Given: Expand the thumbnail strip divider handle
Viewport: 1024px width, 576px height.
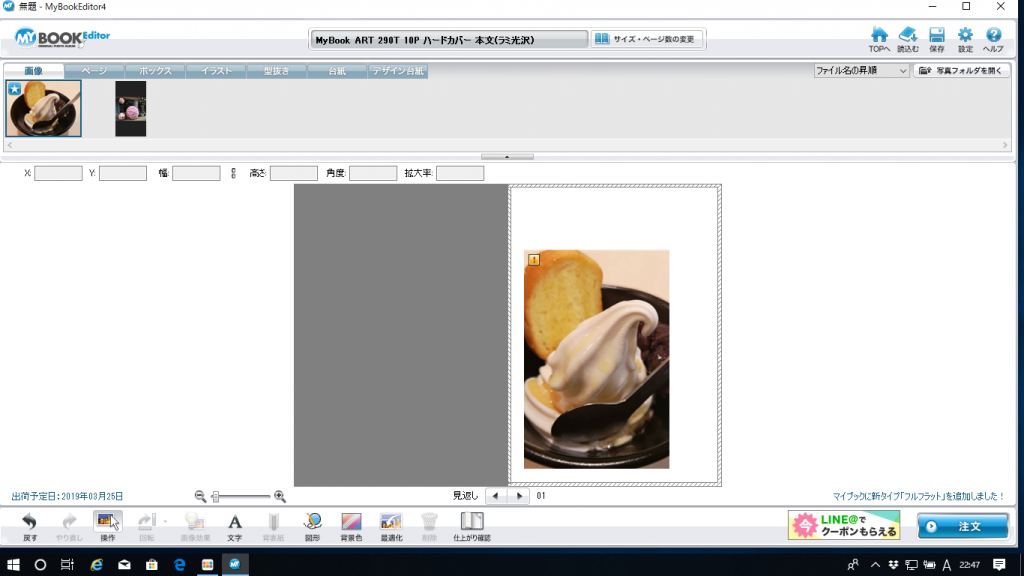Looking at the screenshot, I should (x=507, y=156).
